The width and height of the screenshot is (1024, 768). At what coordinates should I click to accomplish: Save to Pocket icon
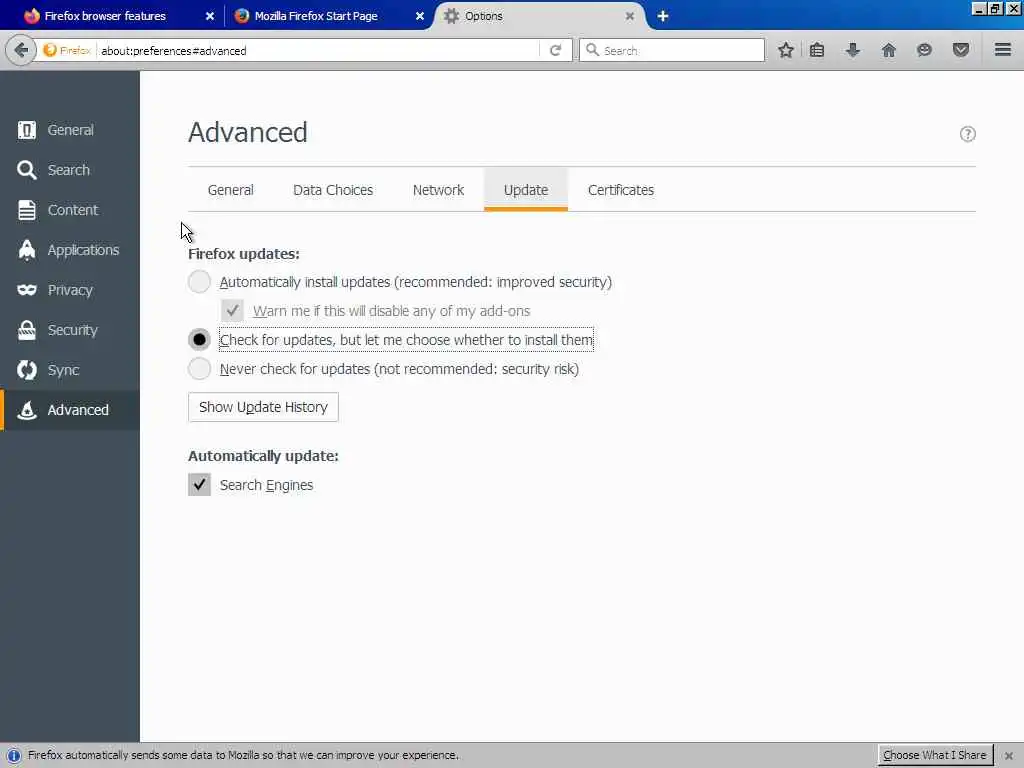point(961,50)
